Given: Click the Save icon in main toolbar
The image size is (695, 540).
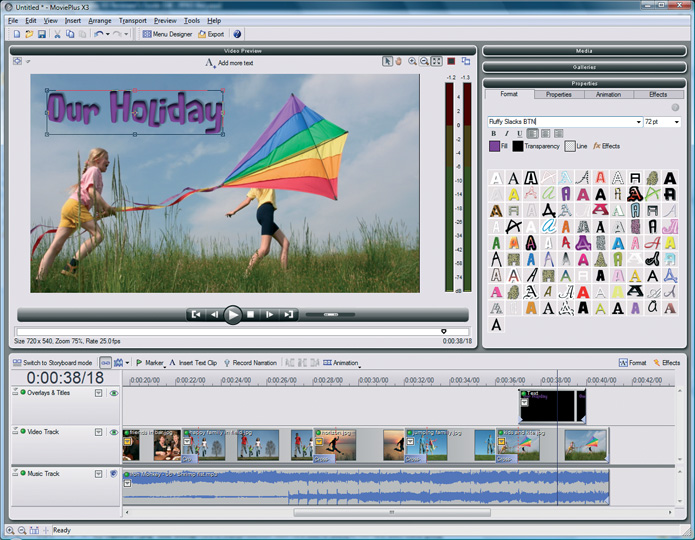Looking at the screenshot, I should 41,34.
